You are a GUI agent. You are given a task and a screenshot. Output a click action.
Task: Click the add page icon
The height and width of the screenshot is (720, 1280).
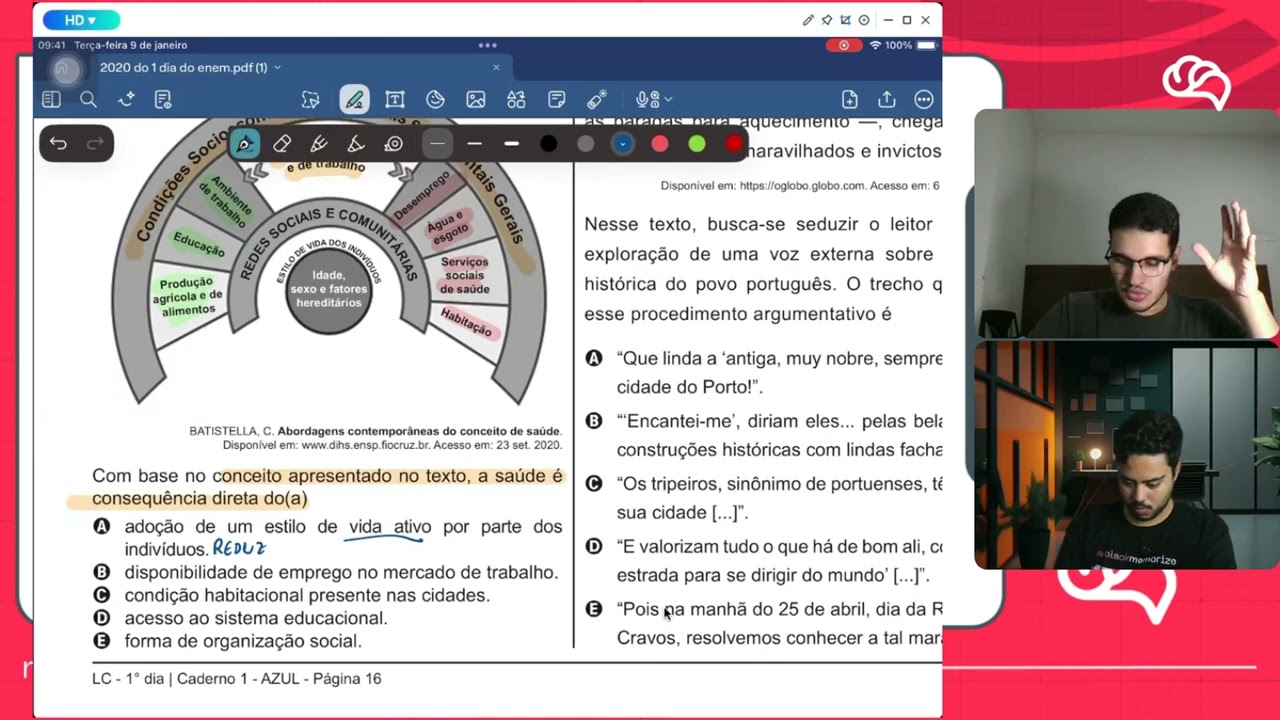pyautogui.click(x=849, y=99)
